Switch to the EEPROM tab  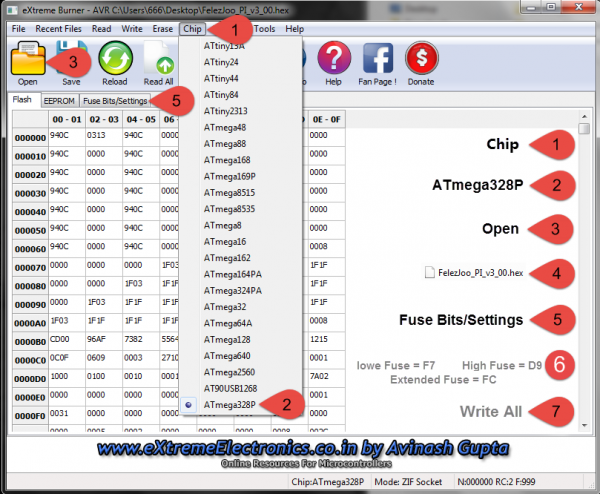(x=59, y=101)
